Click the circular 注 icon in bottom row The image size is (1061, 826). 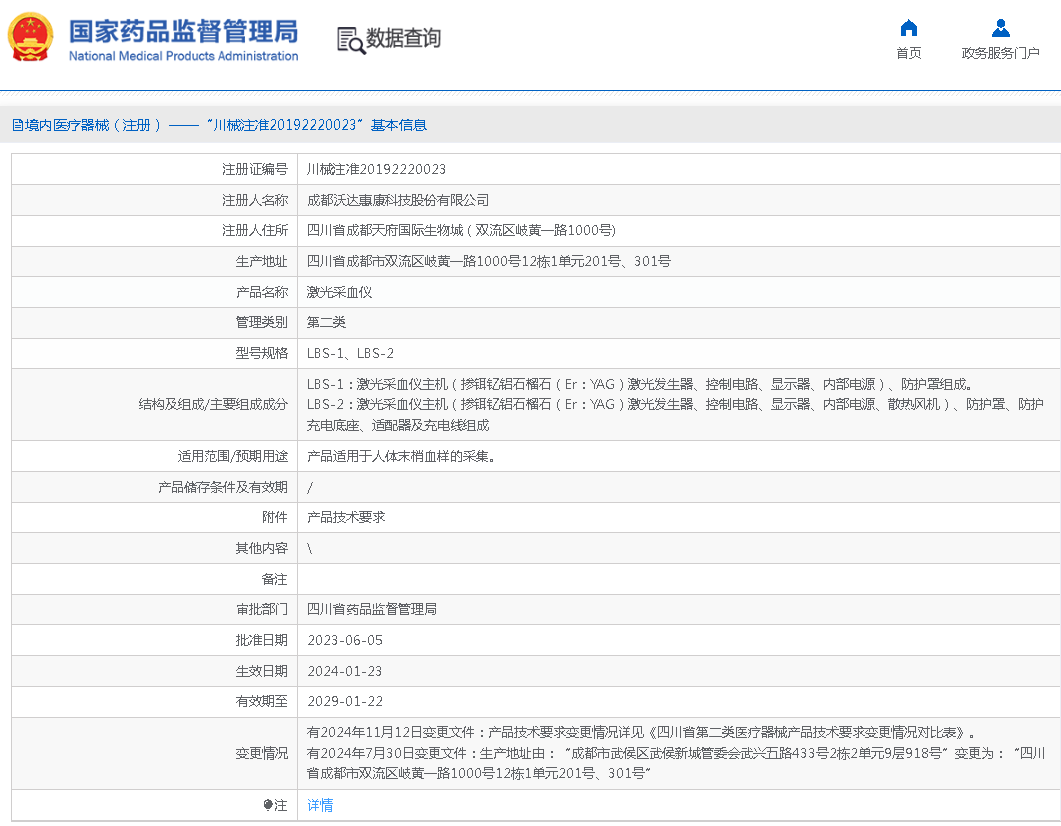coord(270,804)
